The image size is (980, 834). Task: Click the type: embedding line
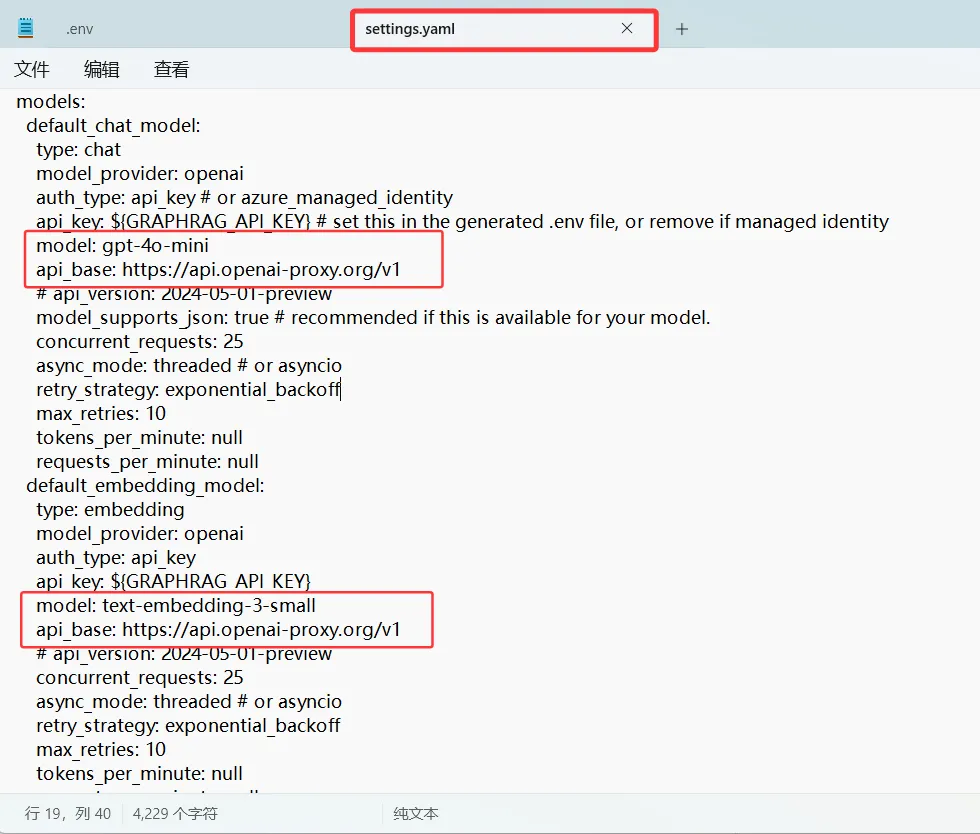[112, 509]
